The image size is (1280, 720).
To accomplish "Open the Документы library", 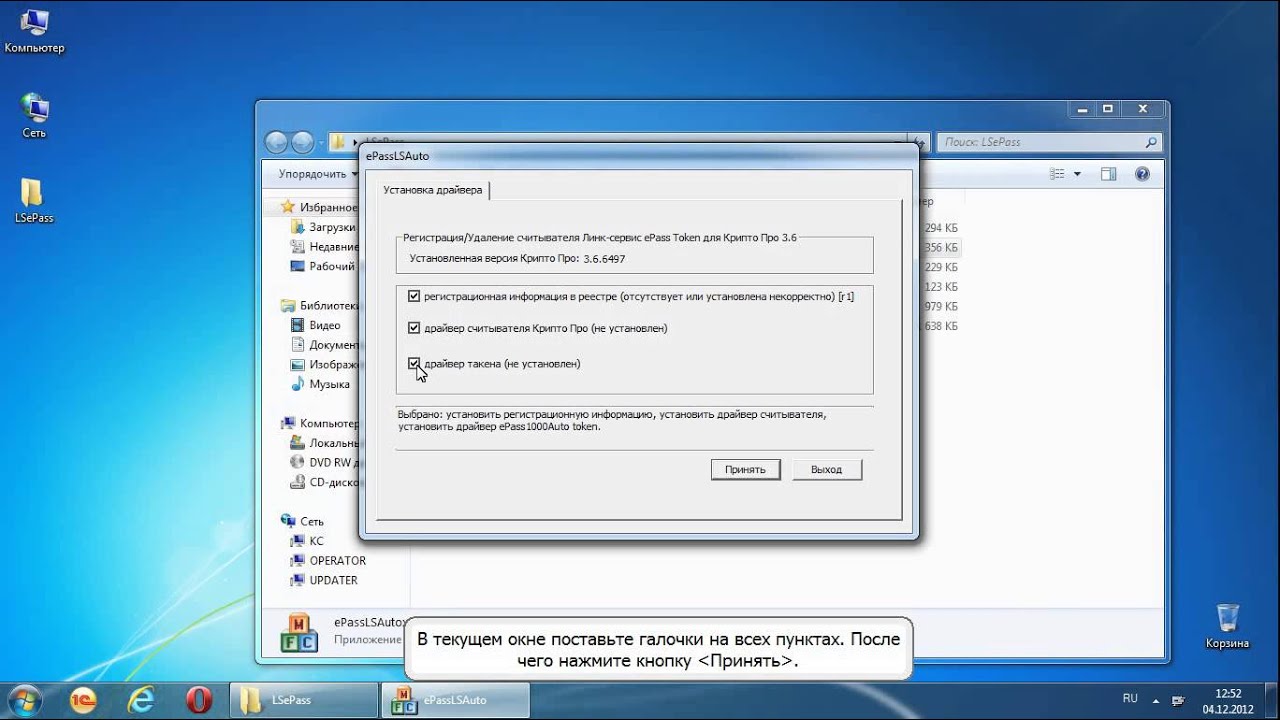I will pyautogui.click(x=324, y=345).
